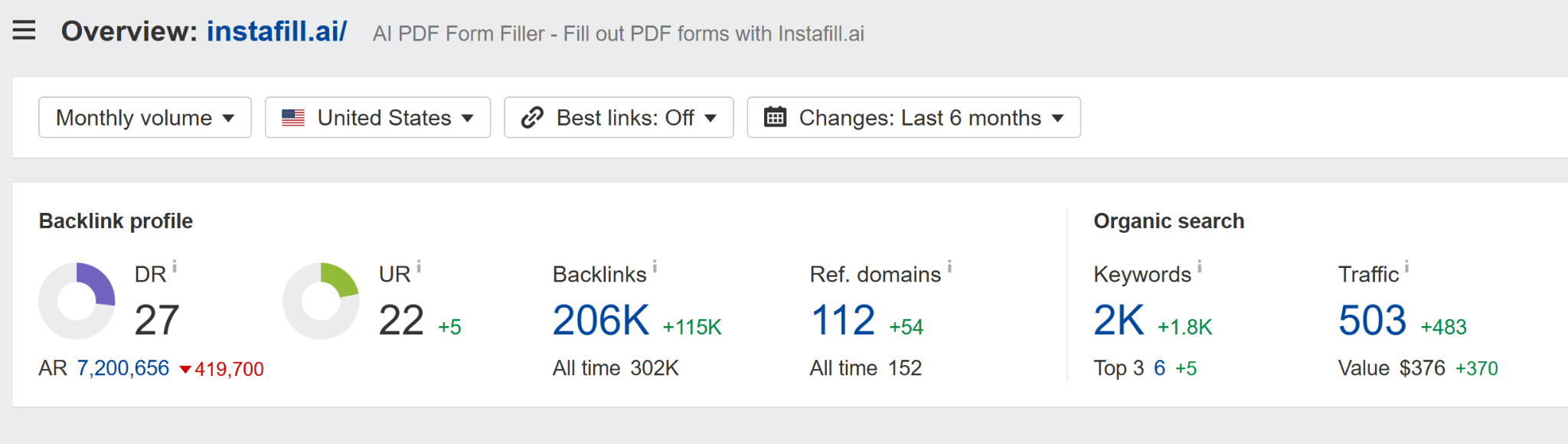Open the United States country dropdown
Image resolution: width=1568 pixels, height=444 pixels.
[x=377, y=117]
